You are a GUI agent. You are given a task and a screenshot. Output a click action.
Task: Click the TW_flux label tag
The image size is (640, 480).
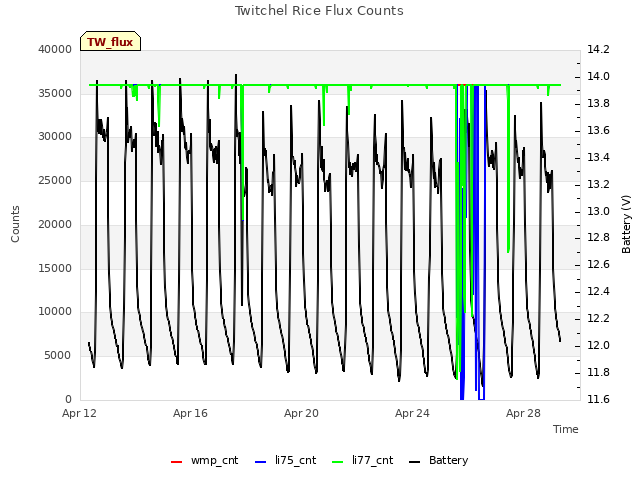click(110, 41)
